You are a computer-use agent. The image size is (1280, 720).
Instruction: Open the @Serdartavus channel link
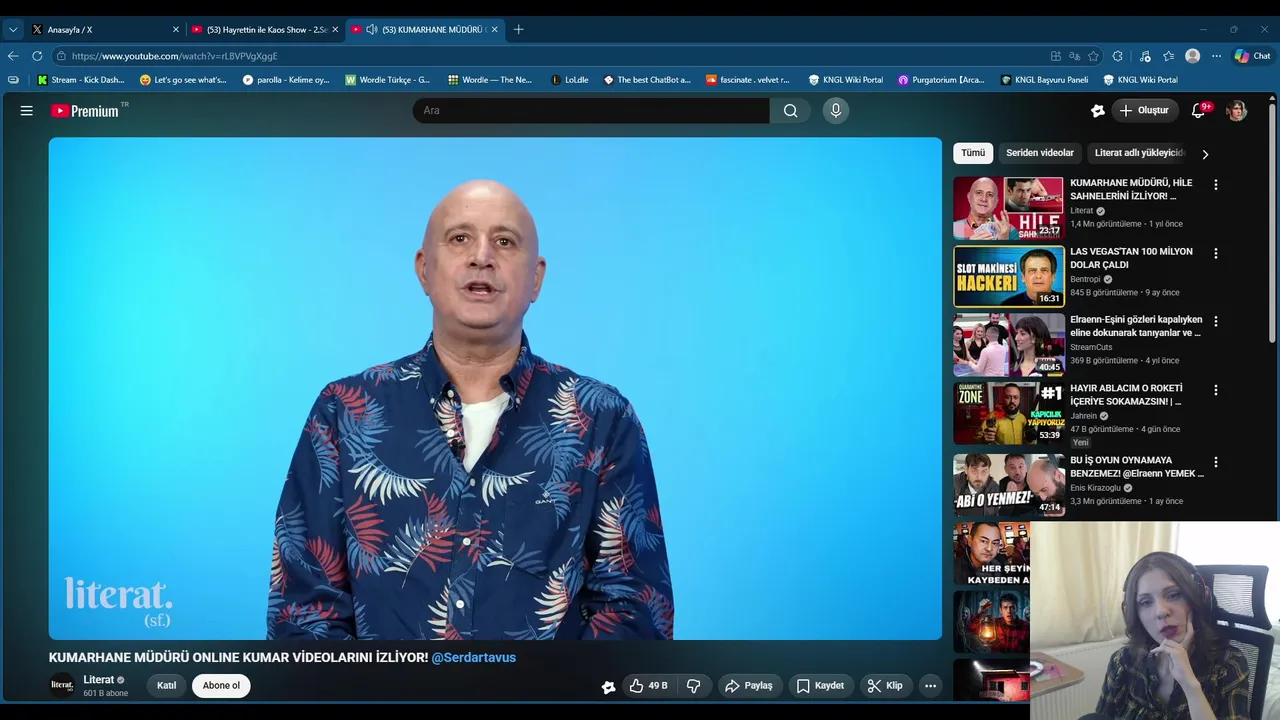point(474,657)
